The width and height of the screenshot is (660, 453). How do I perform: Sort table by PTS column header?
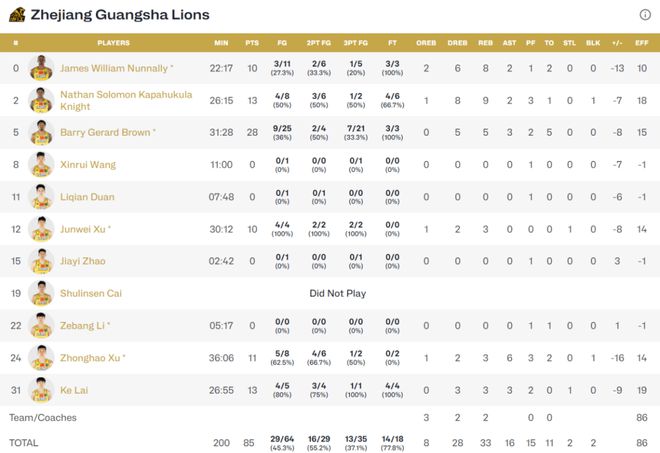click(x=251, y=43)
